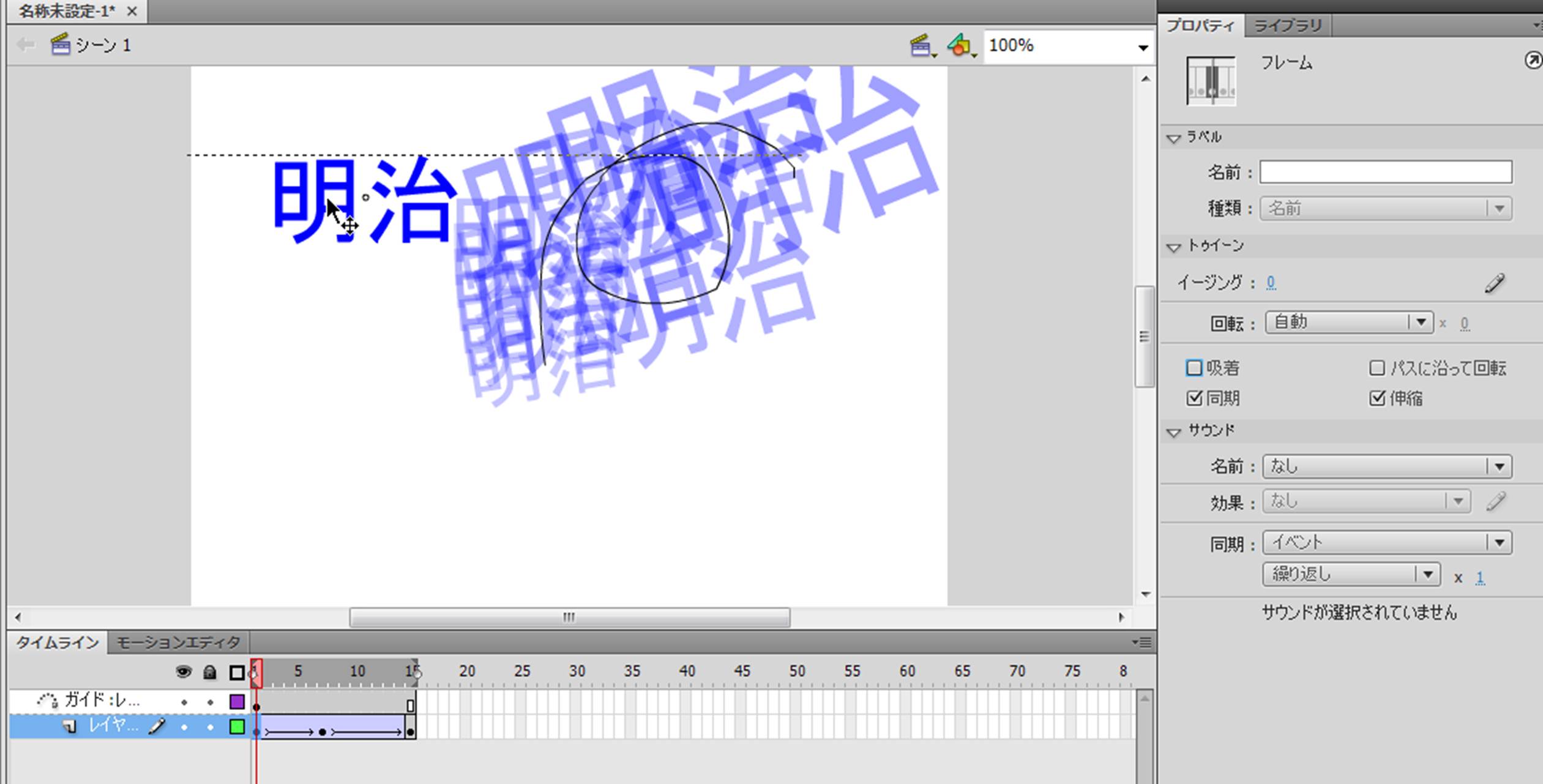Click the easing edit pencil icon
Screen dimensions: 1543x784
(x=1494, y=283)
